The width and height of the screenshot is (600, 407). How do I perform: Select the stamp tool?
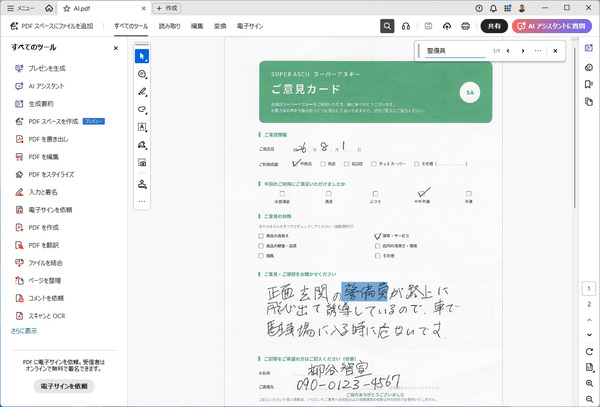click(x=142, y=184)
